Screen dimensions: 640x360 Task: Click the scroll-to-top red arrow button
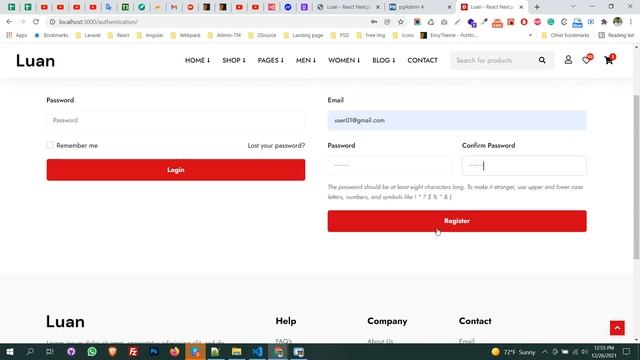(617, 328)
